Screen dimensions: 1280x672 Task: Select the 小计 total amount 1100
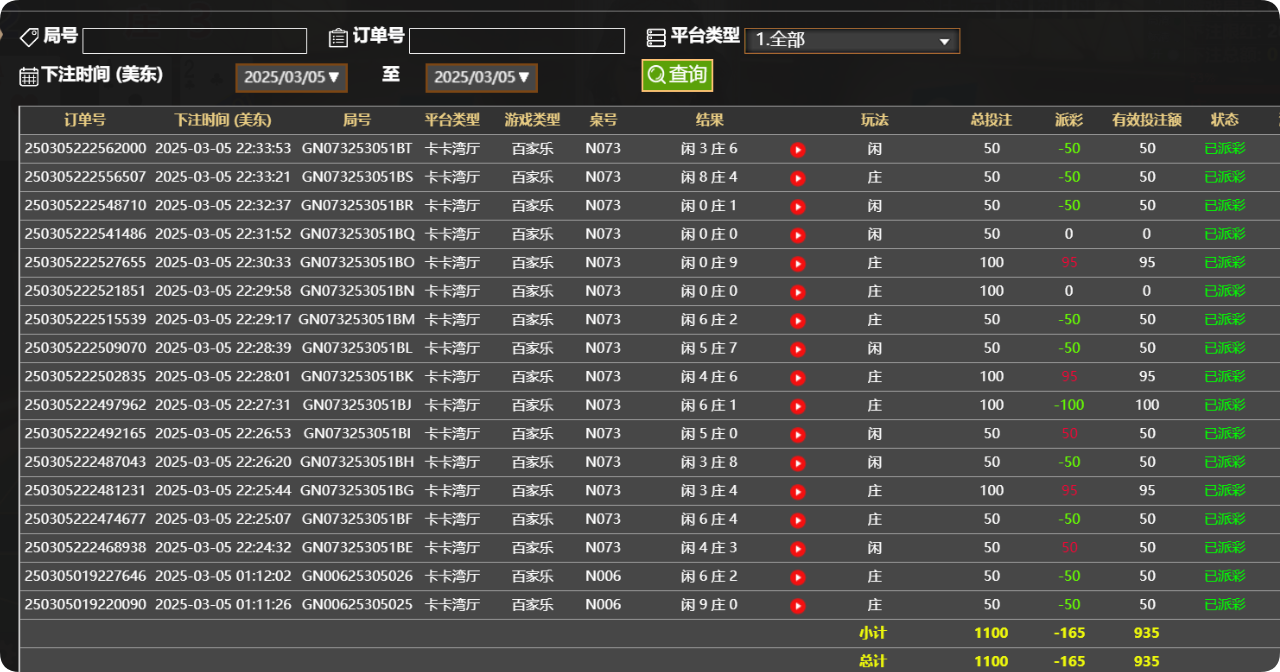991,633
